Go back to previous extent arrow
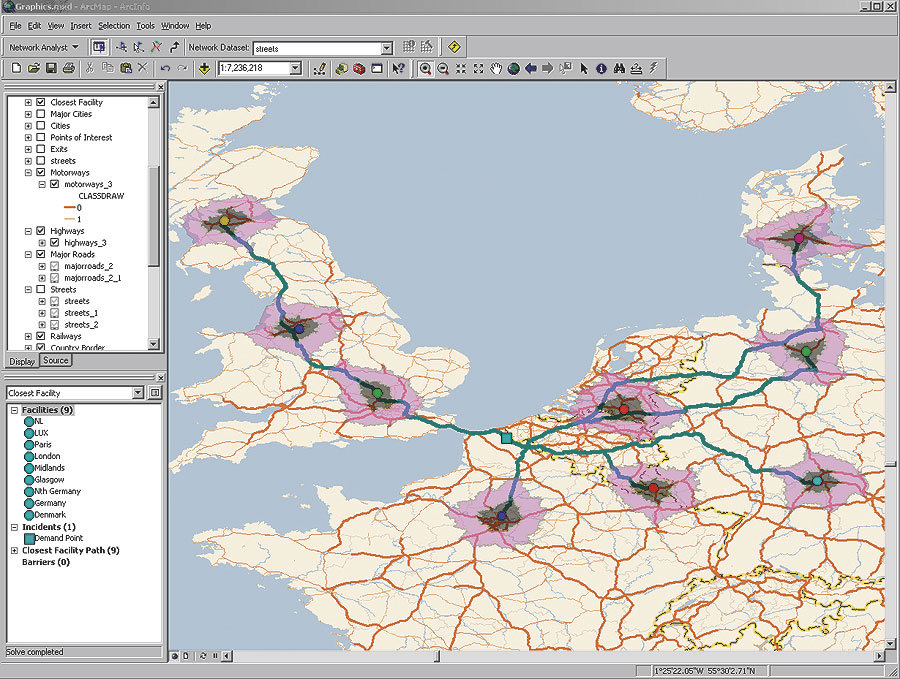Screen dimensions: 900x679 [x=531, y=68]
